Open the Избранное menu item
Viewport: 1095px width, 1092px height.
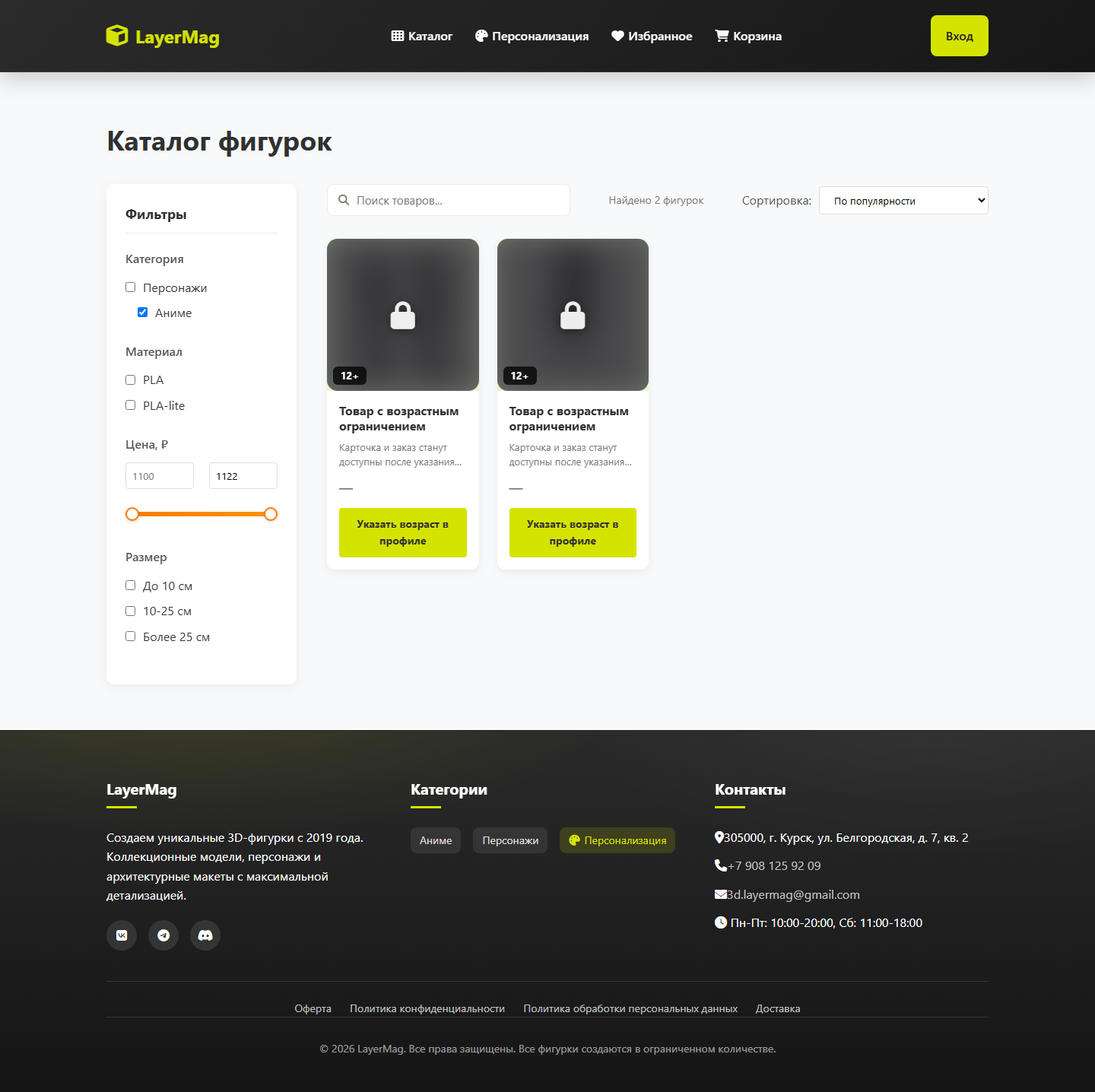pos(652,36)
